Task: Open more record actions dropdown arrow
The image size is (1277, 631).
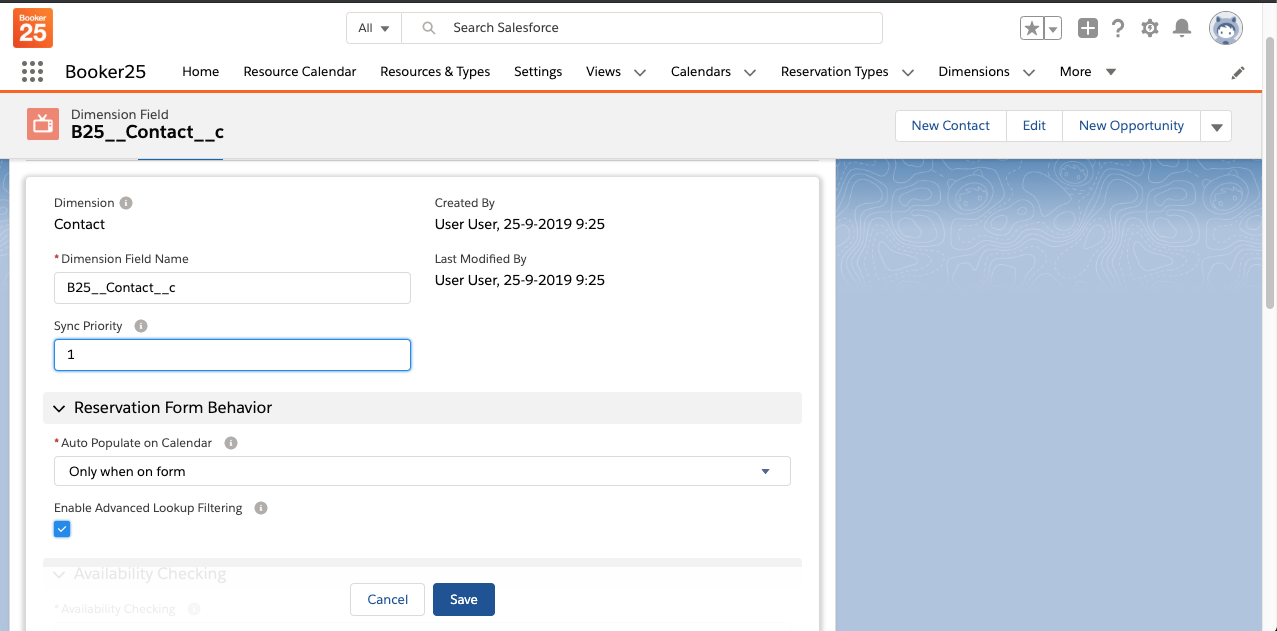Action: [x=1217, y=126]
